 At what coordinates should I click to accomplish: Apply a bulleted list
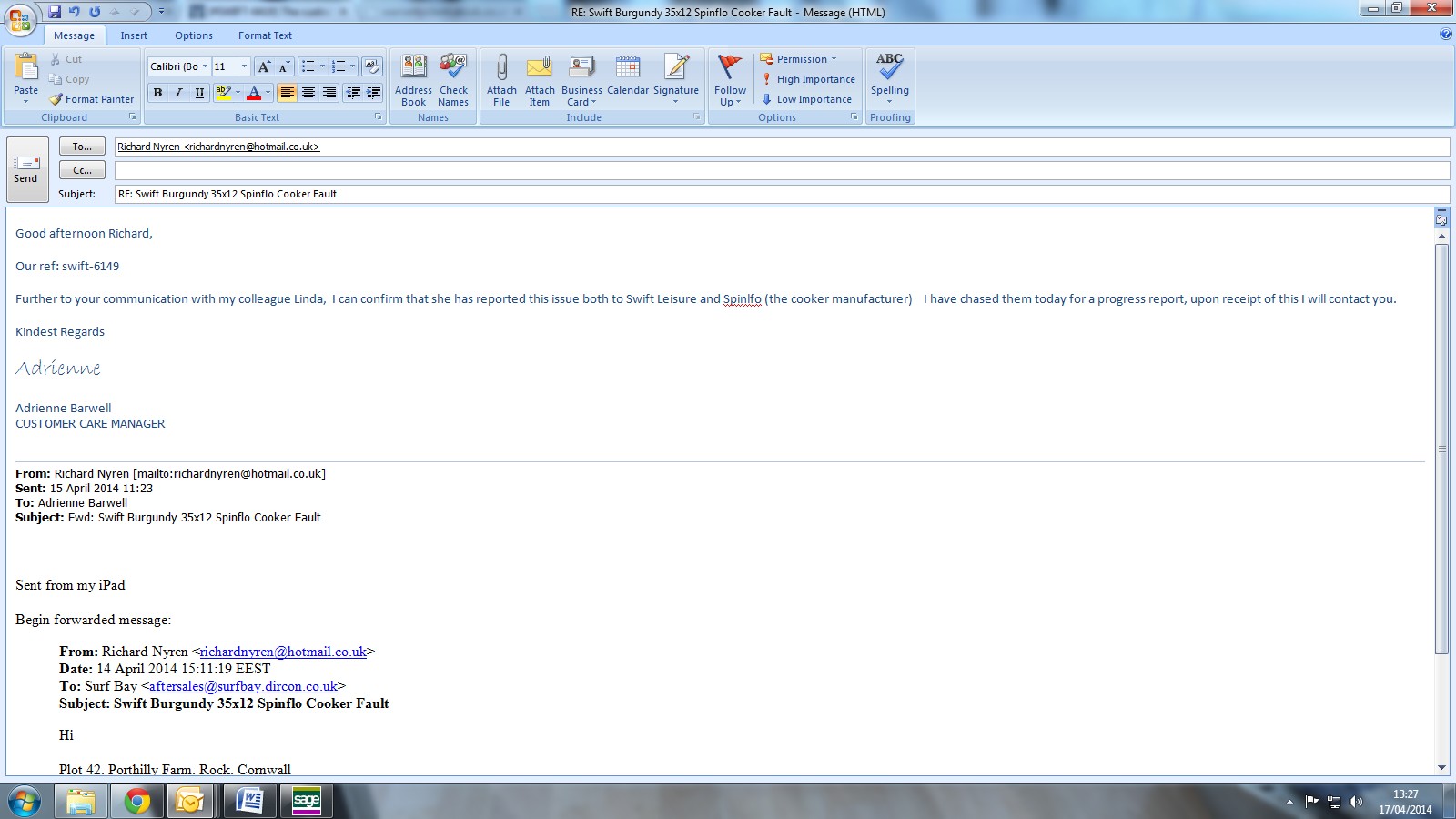[x=308, y=66]
